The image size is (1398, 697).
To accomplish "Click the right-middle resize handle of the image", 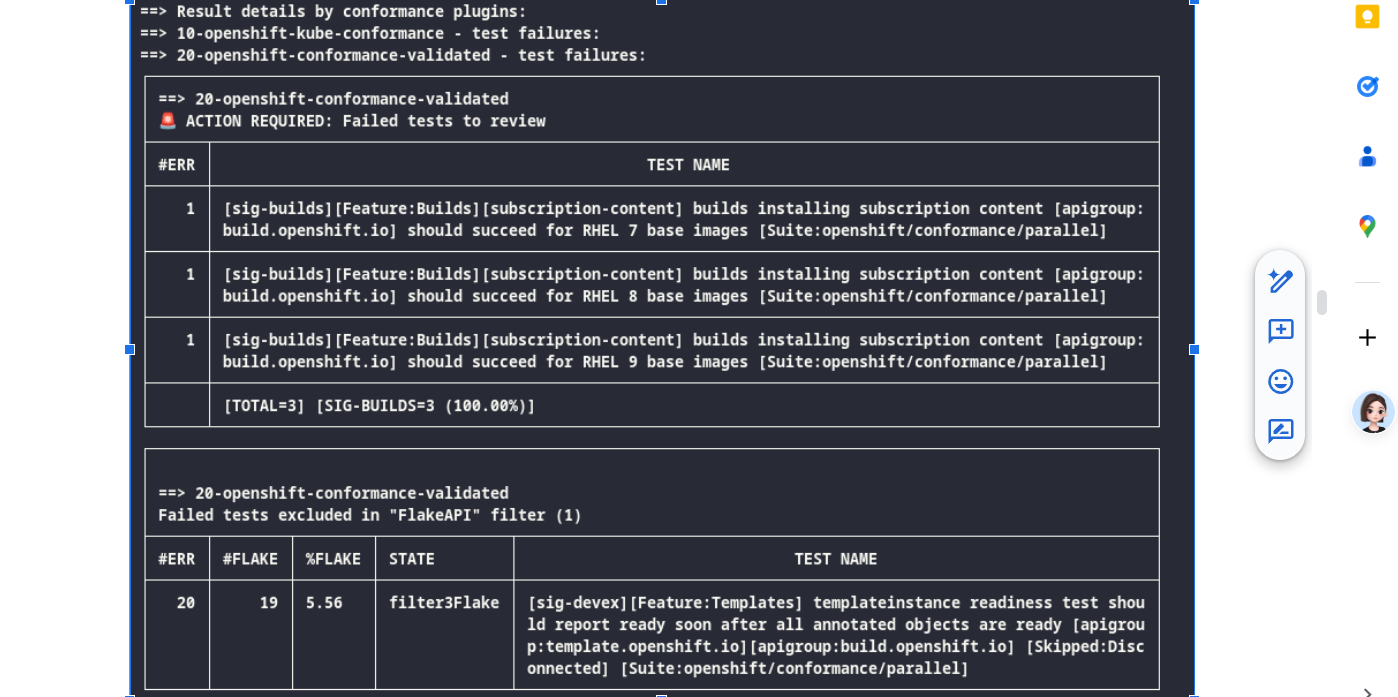I will click(1194, 349).
